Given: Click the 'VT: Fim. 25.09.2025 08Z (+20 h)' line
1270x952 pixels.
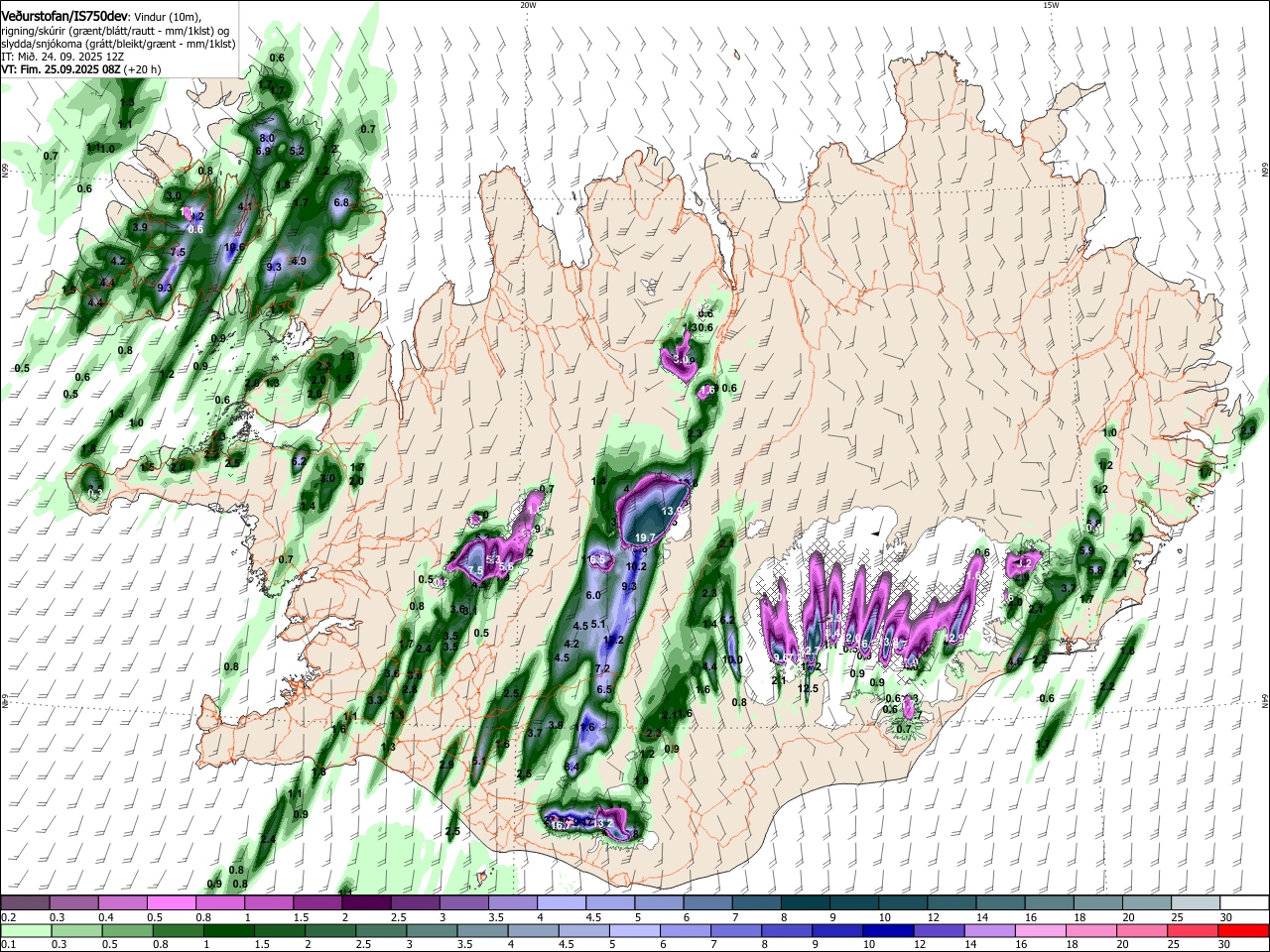Looking at the screenshot, I should 81,70.
